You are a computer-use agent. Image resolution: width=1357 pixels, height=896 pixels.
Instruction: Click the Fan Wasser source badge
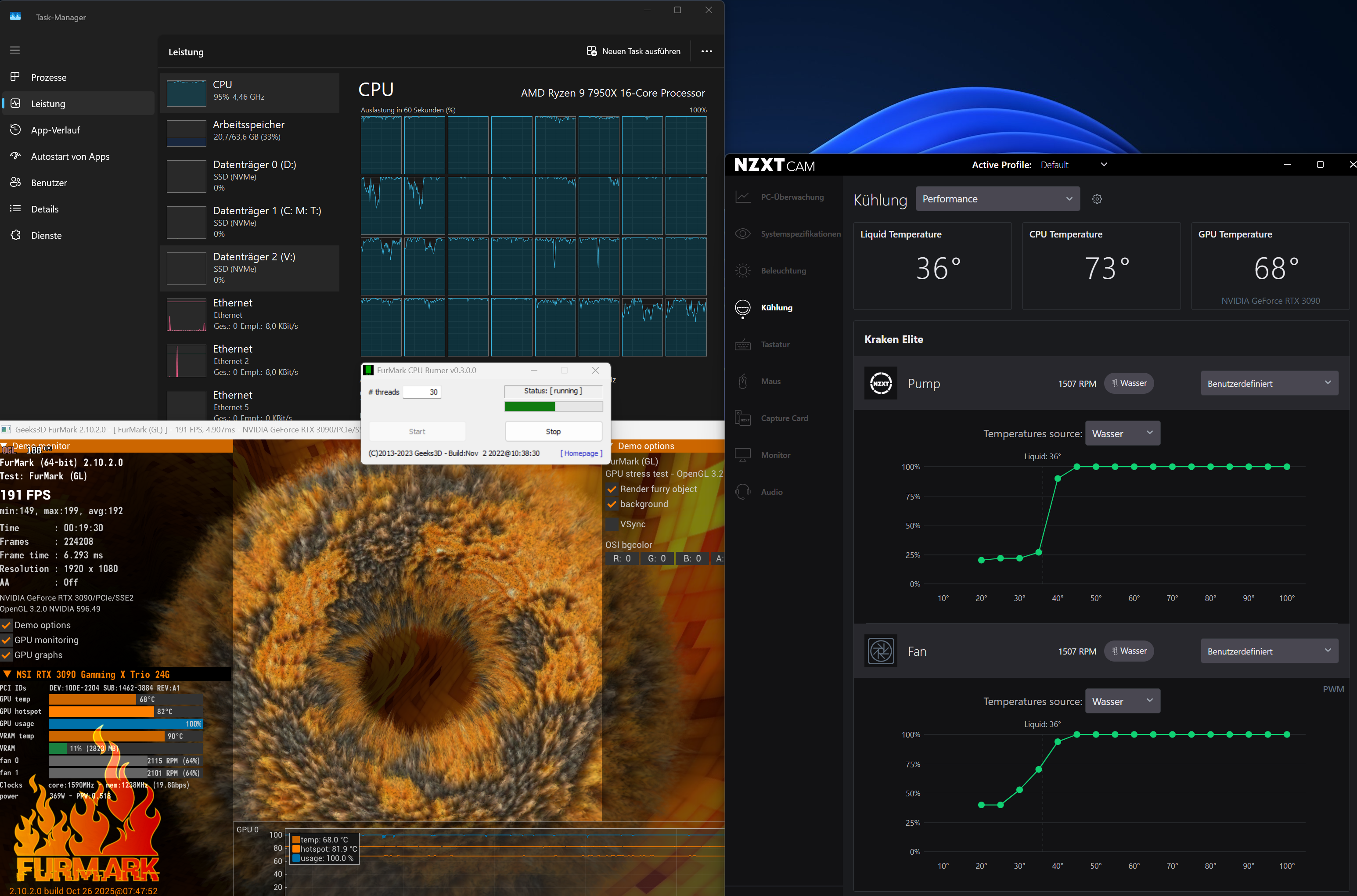point(1129,651)
